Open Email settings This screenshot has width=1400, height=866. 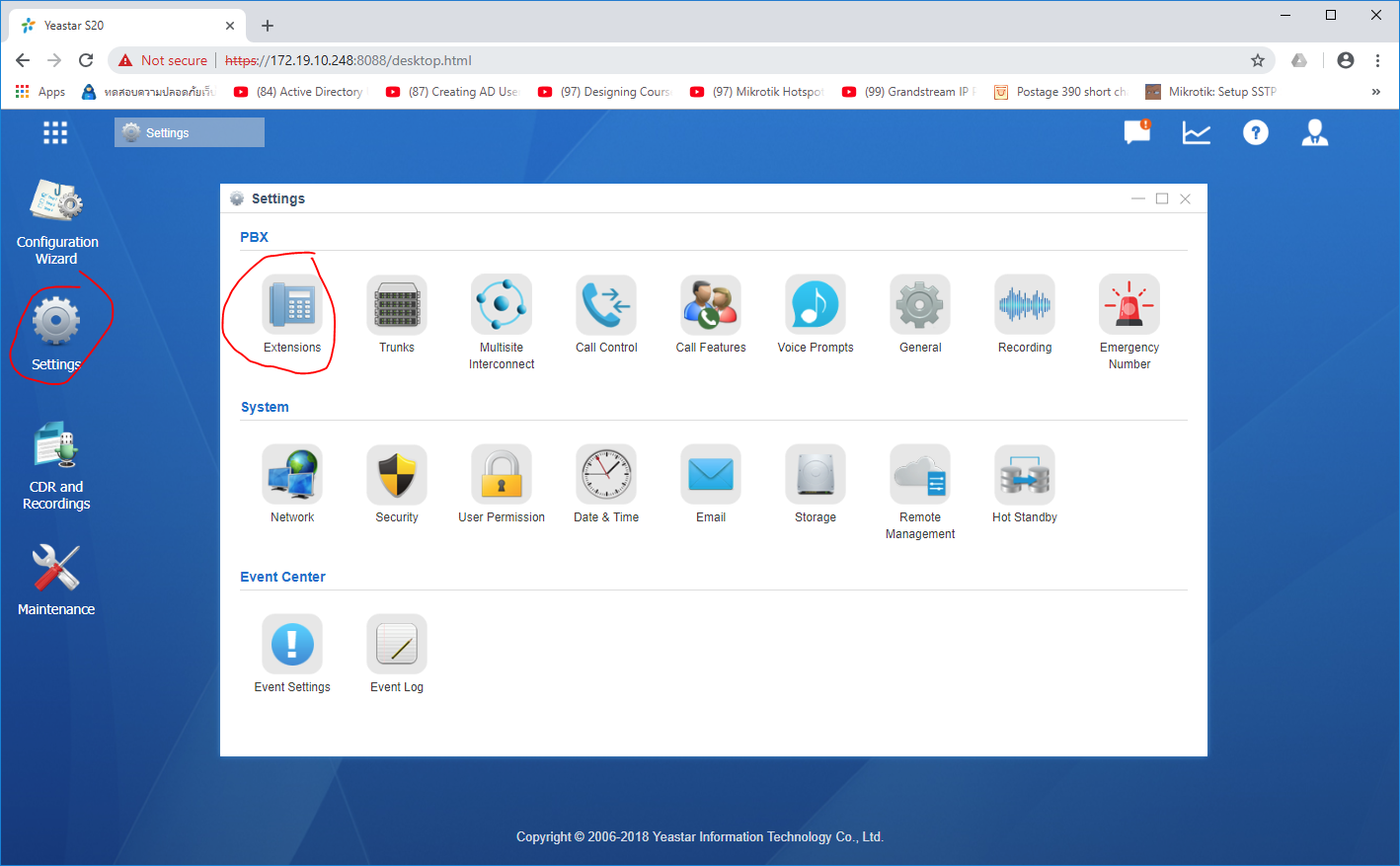click(x=711, y=484)
